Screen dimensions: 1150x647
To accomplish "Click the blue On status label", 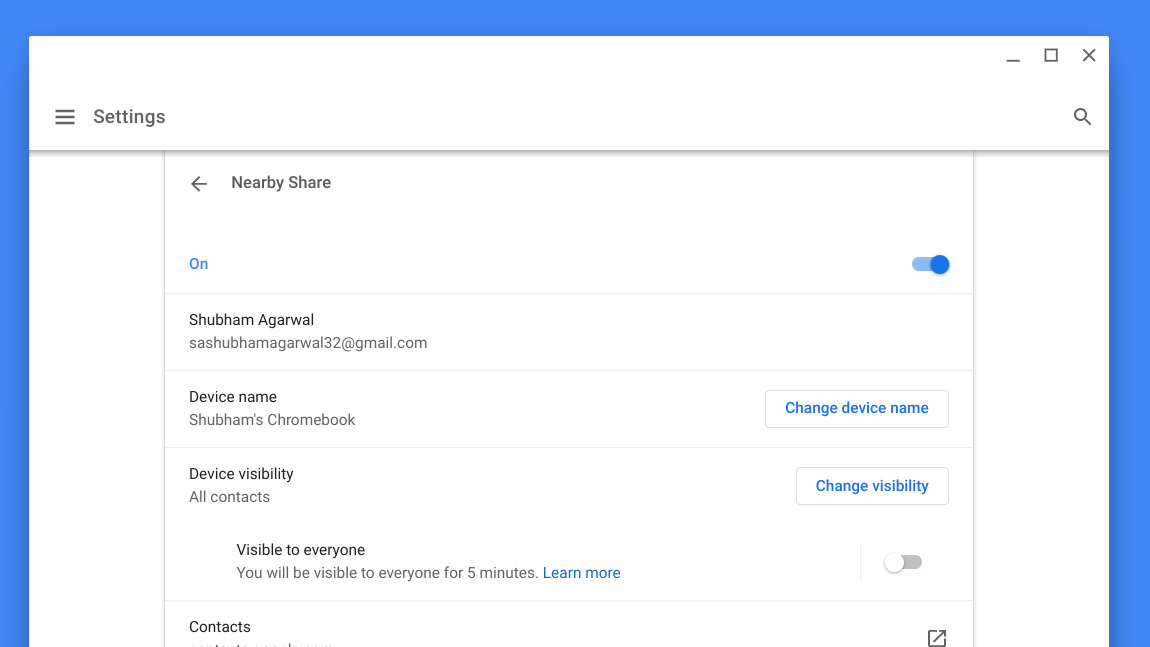I will click(x=199, y=264).
